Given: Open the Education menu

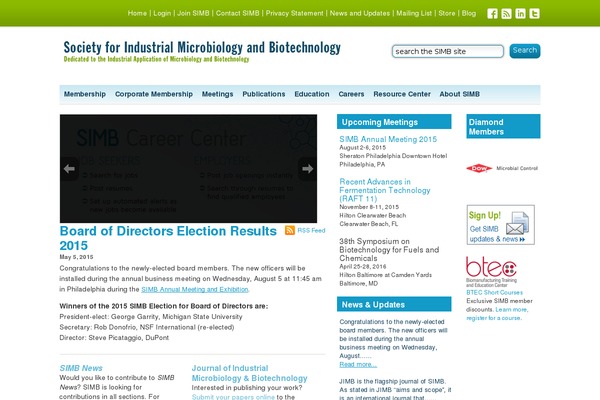Looking at the screenshot, I should [312, 94].
